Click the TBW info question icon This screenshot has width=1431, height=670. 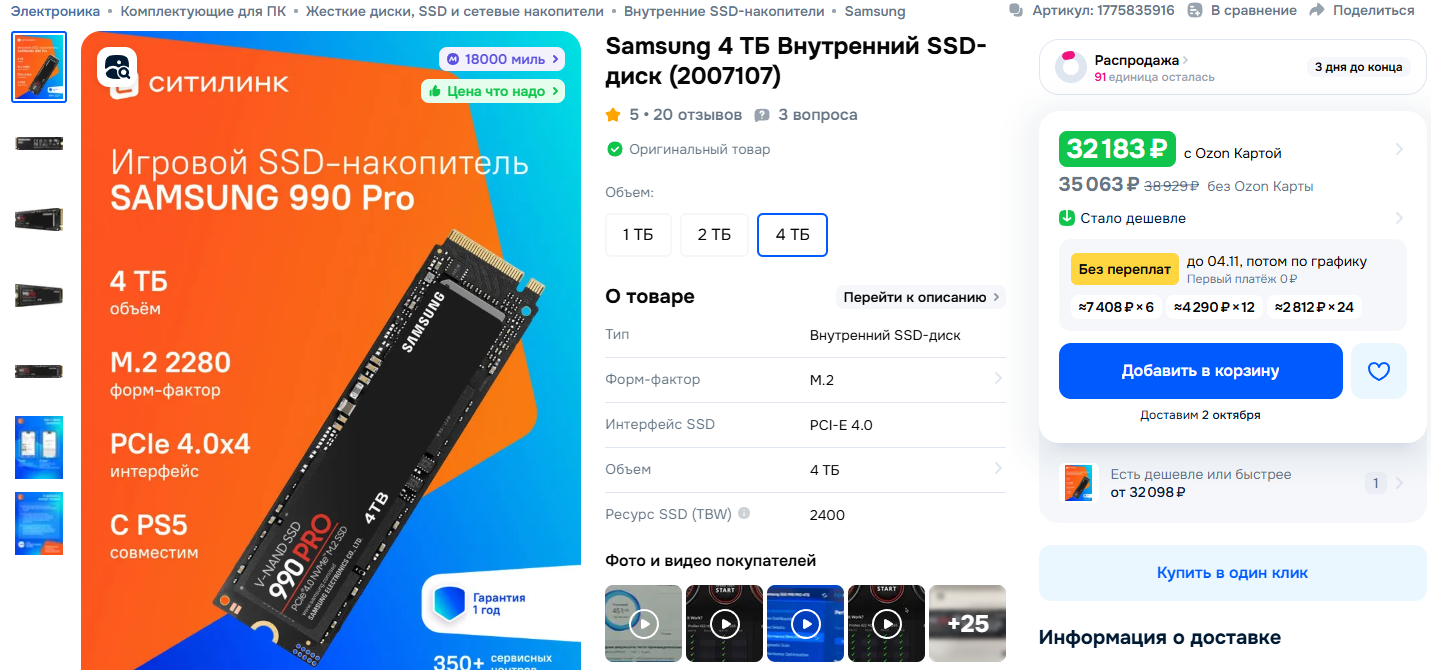(744, 514)
